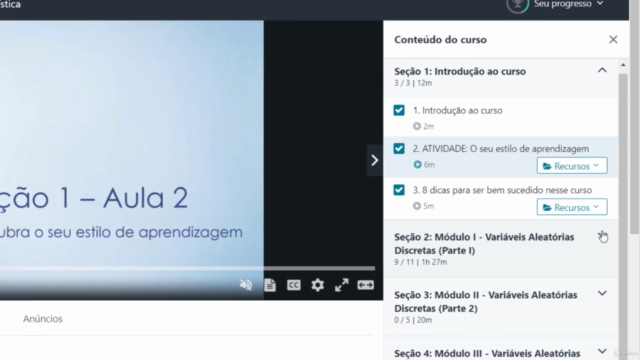Image resolution: width=640 pixels, height=360 pixels.
Task: Toggle expanded view with horizontal arrows icon
Action: [x=365, y=285]
